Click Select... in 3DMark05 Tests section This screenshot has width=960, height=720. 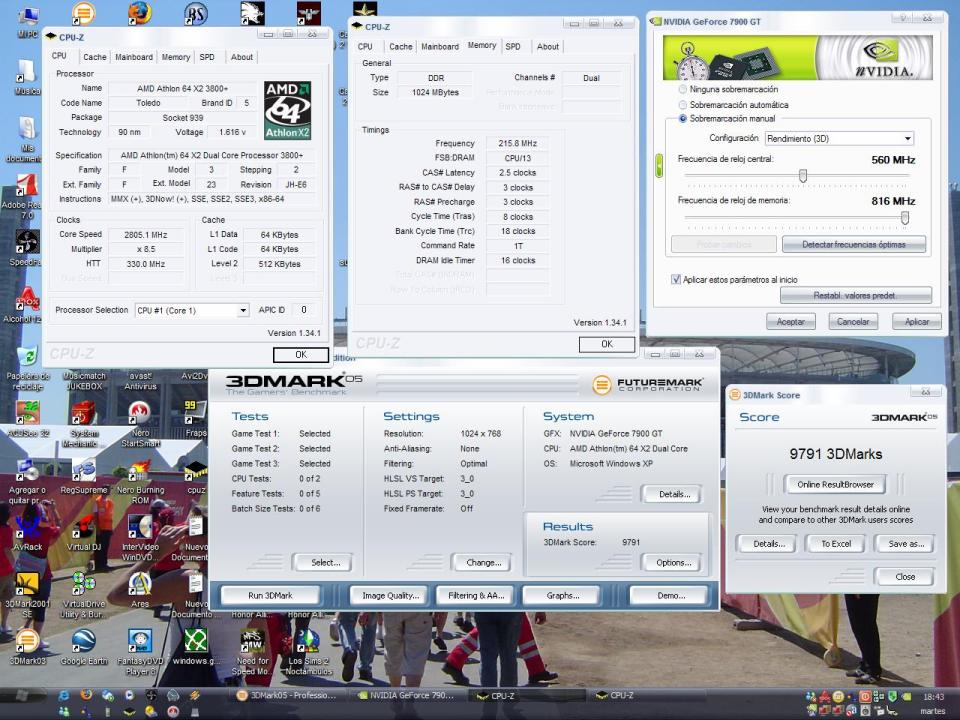(x=325, y=562)
